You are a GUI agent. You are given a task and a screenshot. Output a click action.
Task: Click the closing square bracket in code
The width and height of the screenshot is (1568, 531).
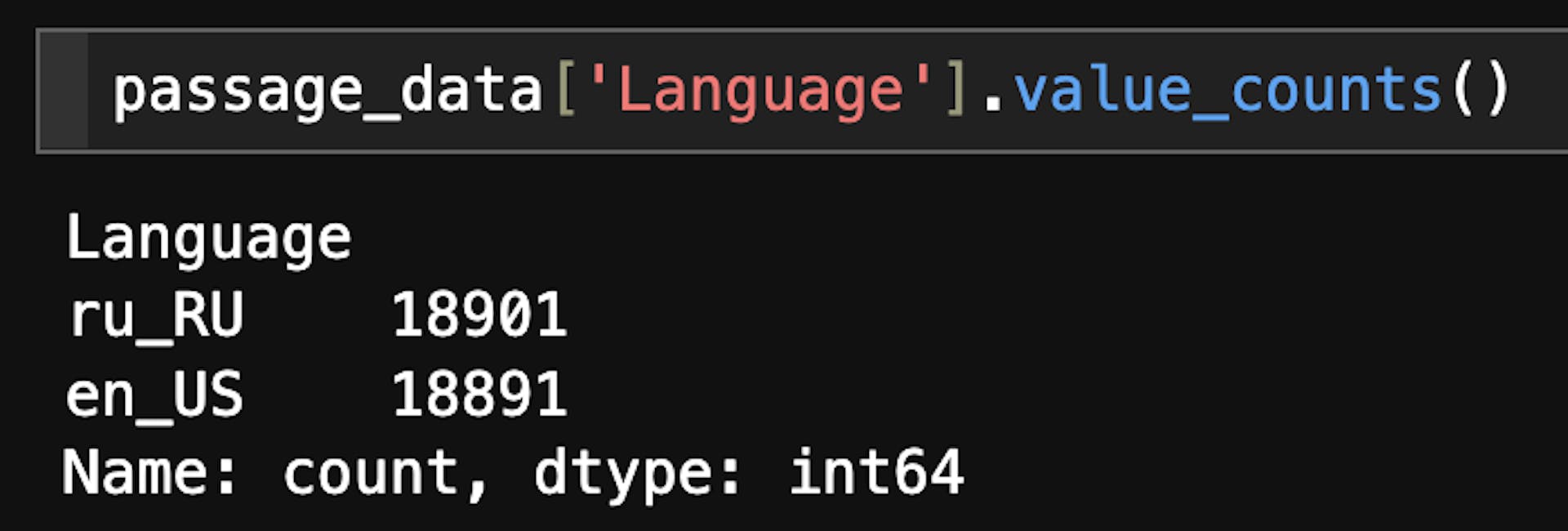point(955,91)
